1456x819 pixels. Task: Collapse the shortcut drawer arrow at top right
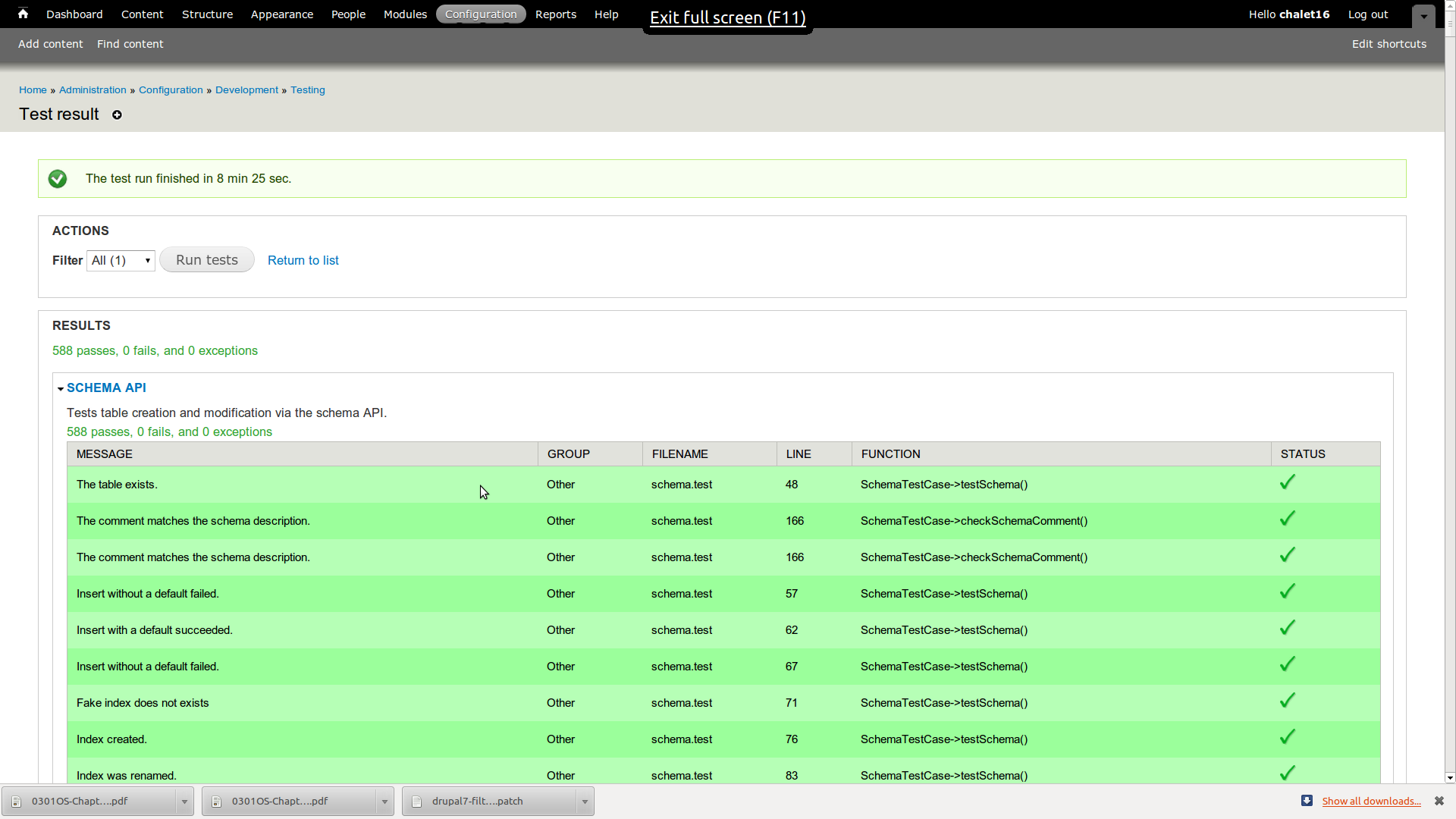(1423, 16)
